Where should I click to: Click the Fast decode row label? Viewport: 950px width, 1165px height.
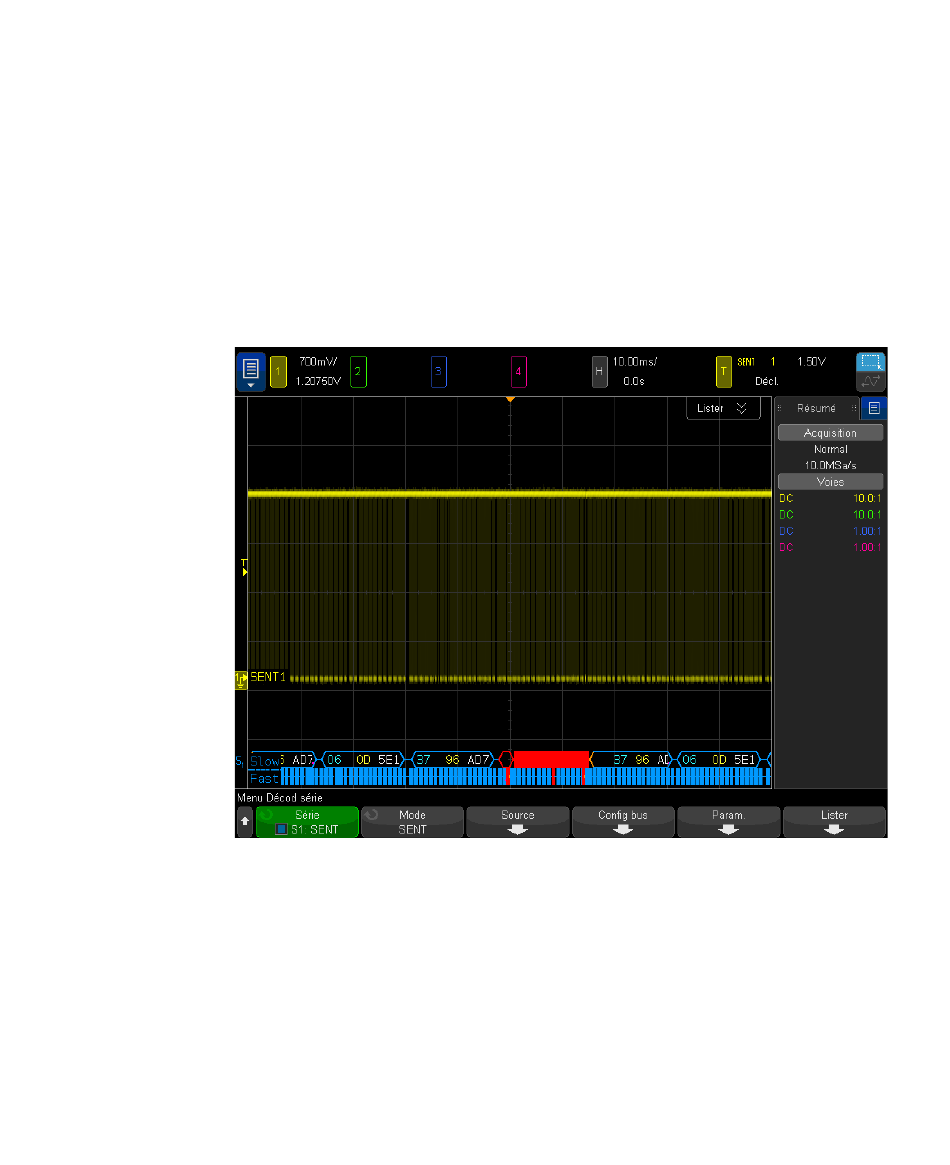(x=264, y=778)
